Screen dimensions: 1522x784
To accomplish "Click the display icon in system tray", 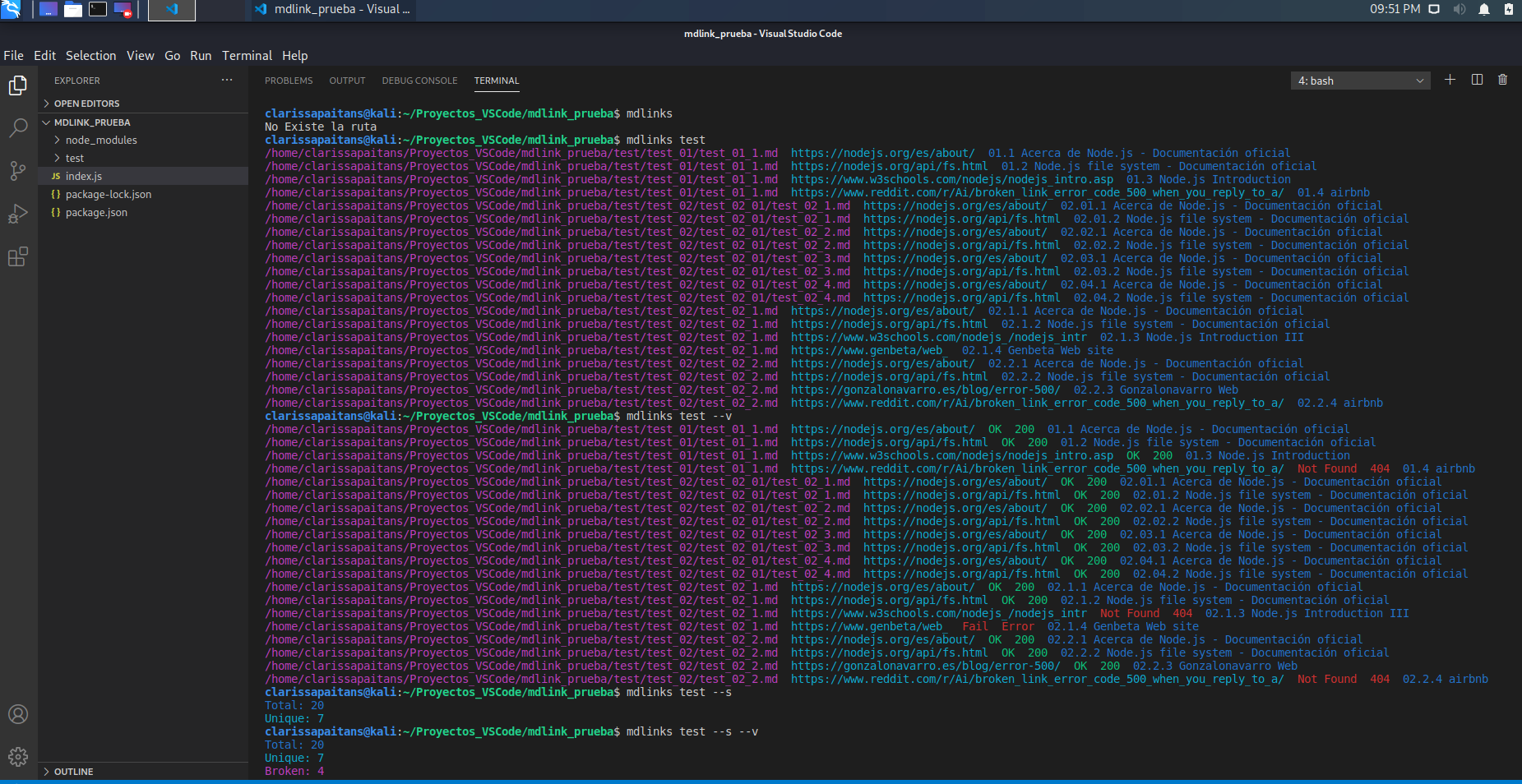I will pyautogui.click(x=1434, y=9).
